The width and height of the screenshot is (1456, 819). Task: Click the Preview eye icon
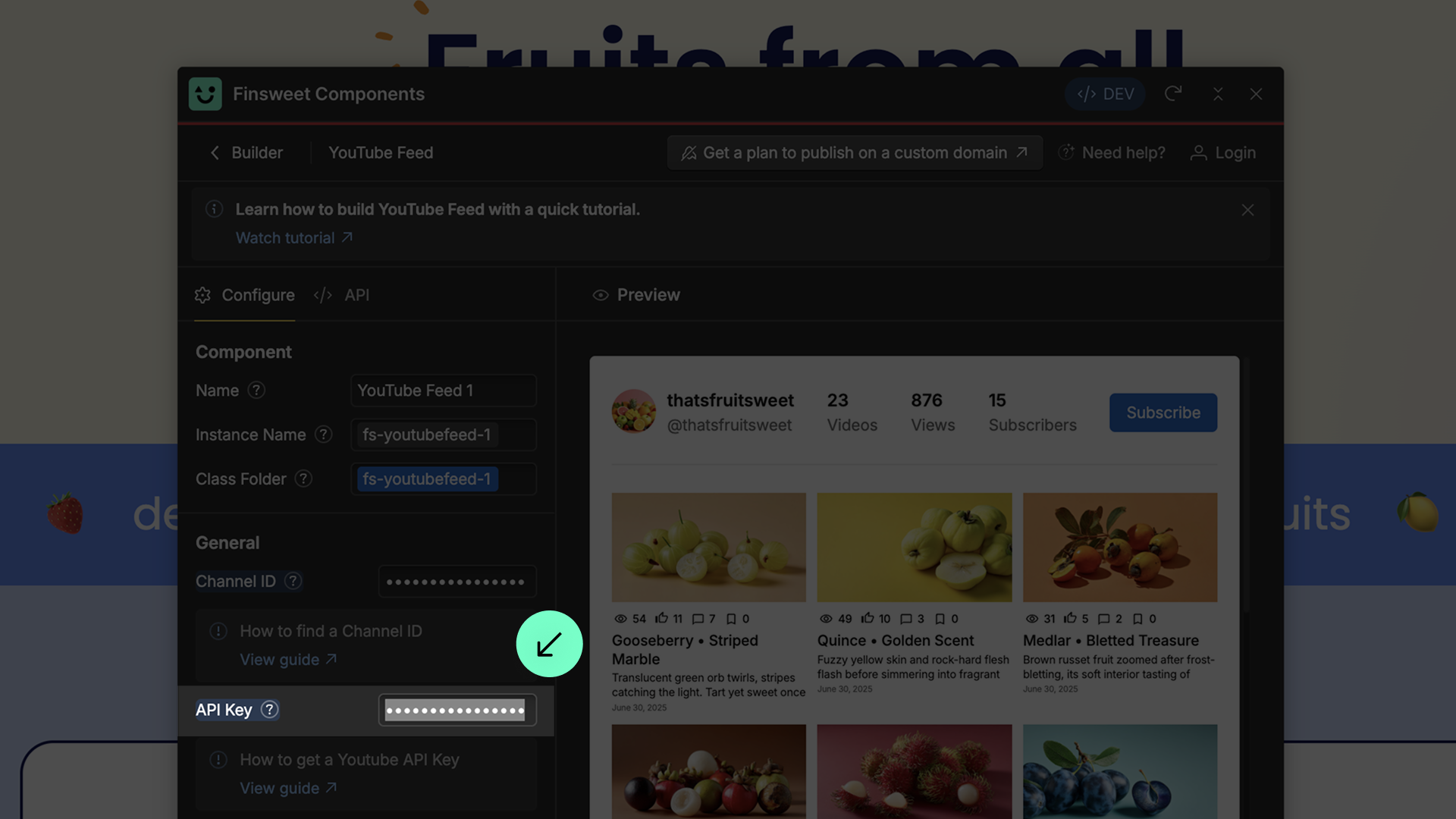[601, 295]
